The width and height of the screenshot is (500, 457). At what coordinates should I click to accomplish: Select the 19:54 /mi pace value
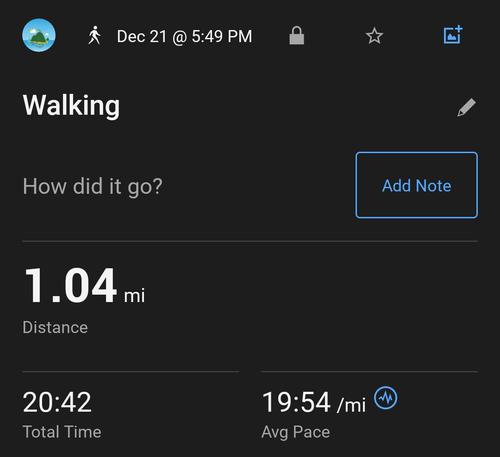point(314,402)
